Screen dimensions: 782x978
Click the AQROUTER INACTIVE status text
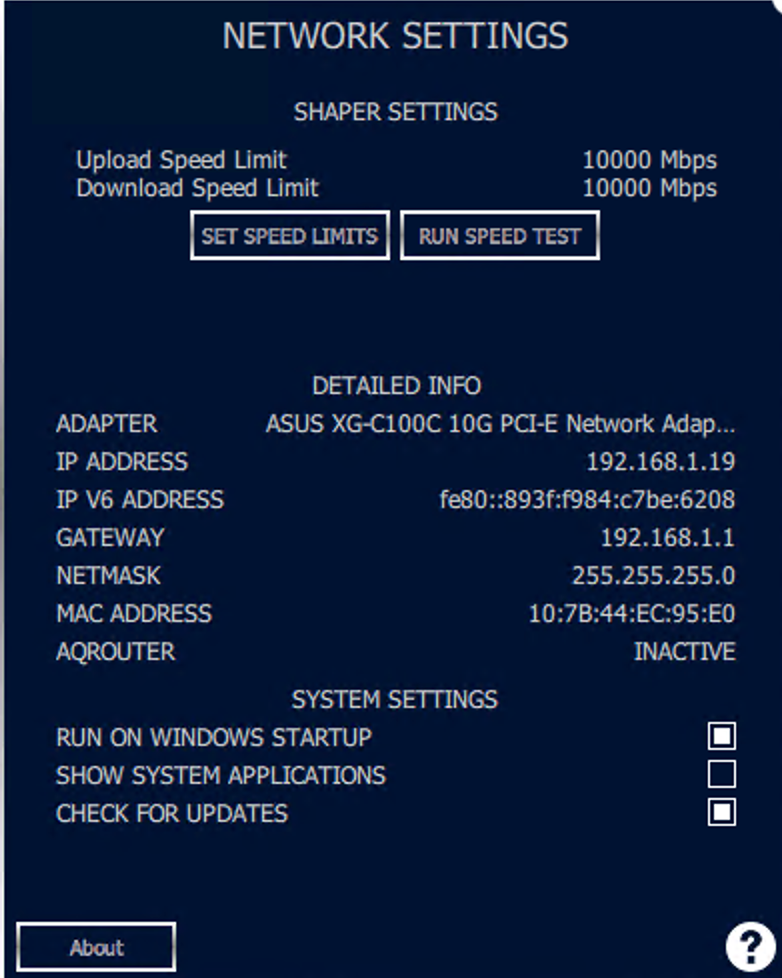coord(684,652)
